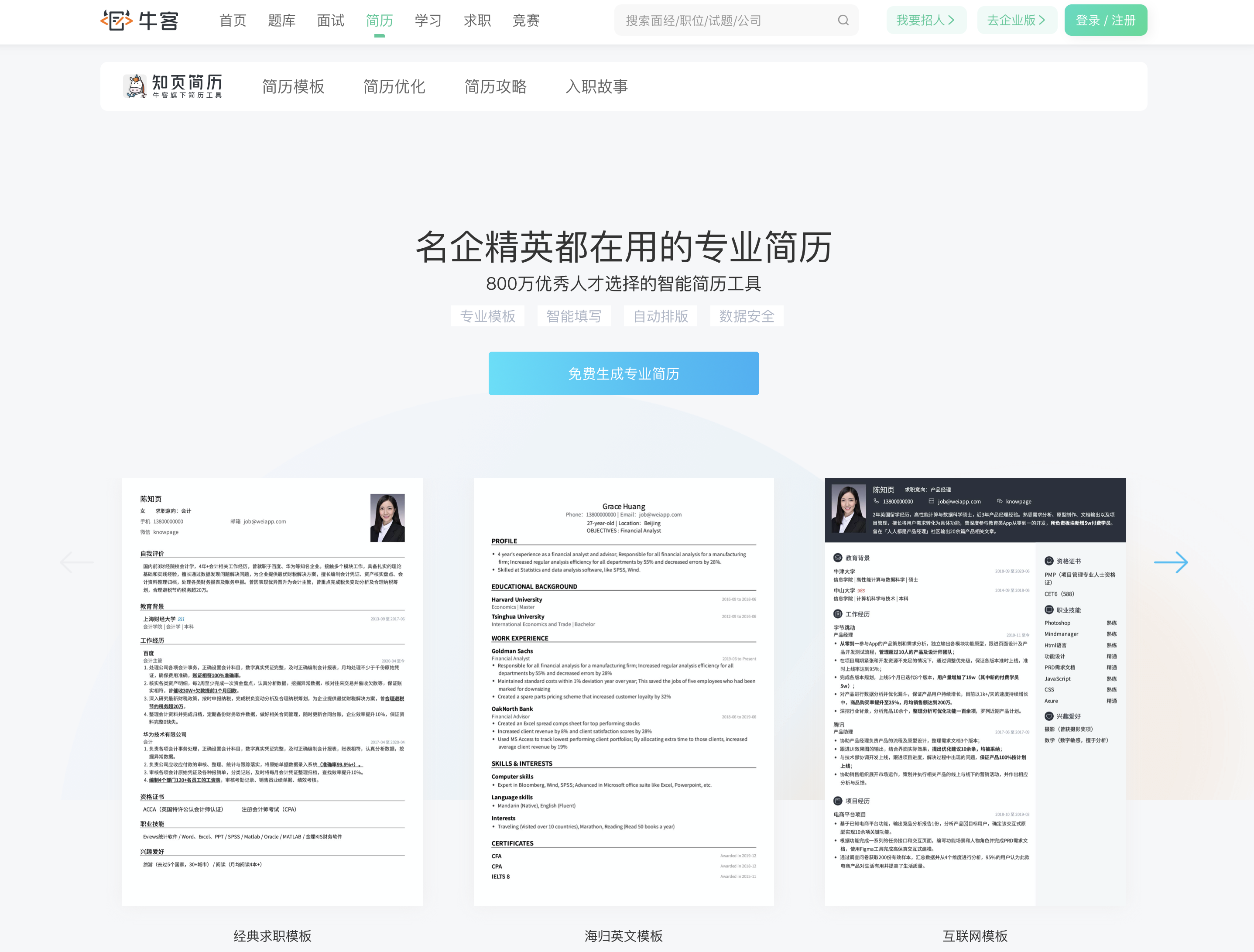
Task: Click the 数据安全 tag
Action: 747,316
